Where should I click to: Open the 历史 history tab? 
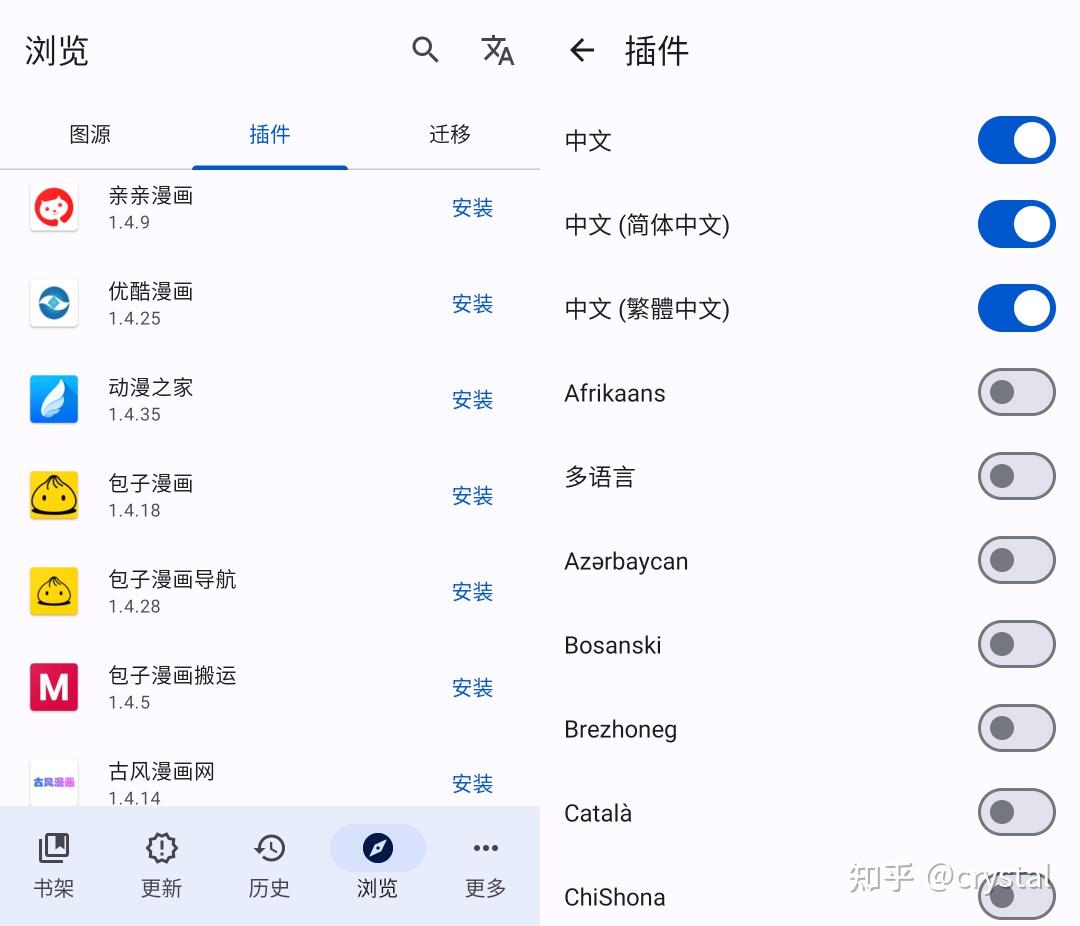point(269,865)
